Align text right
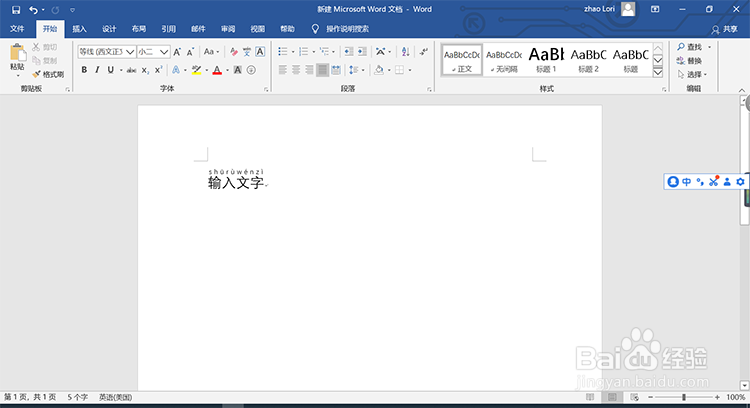 point(309,70)
